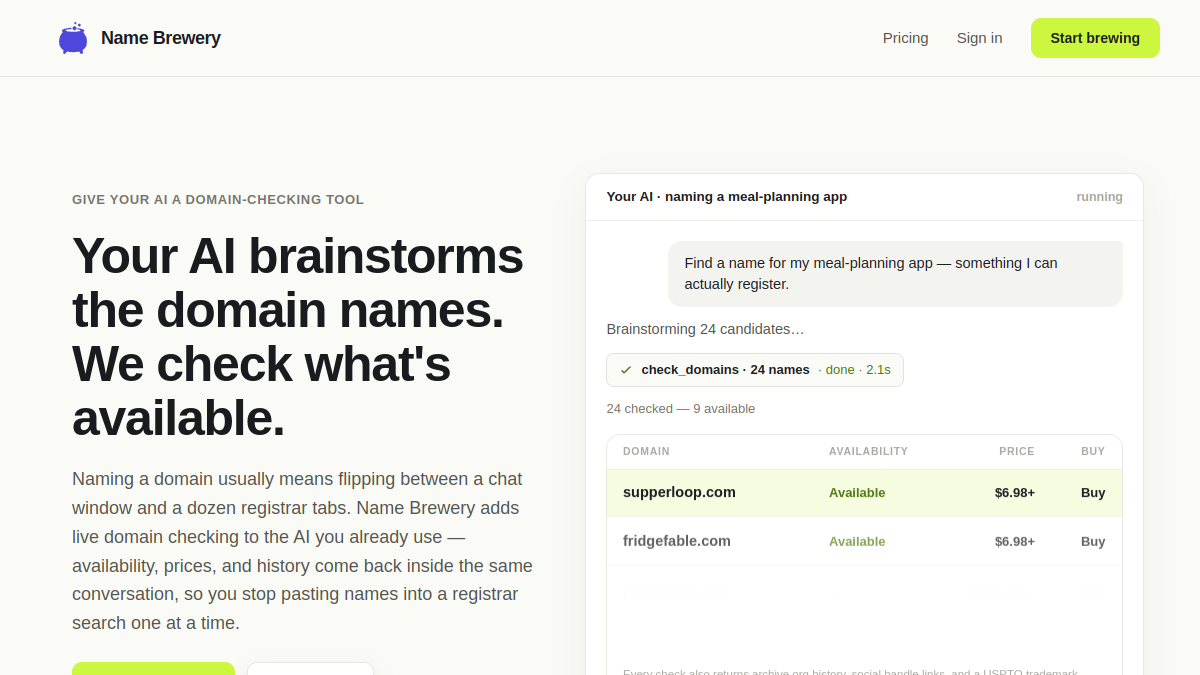Viewport: 1200px width, 675px height.
Task: Click the 'Your AI brainstorms the domain names' headline
Action: pyautogui.click(x=298, y=336)
